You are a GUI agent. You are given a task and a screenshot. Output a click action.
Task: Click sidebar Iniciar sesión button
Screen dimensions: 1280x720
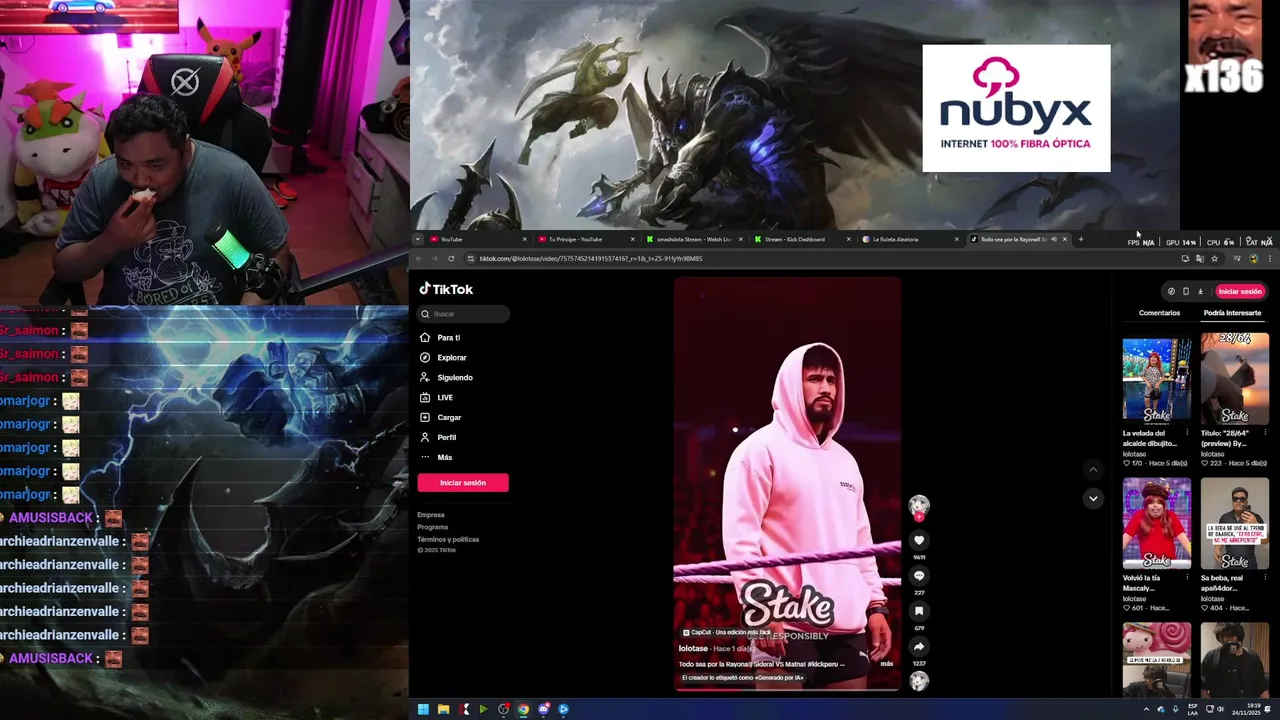pos(463,483)
